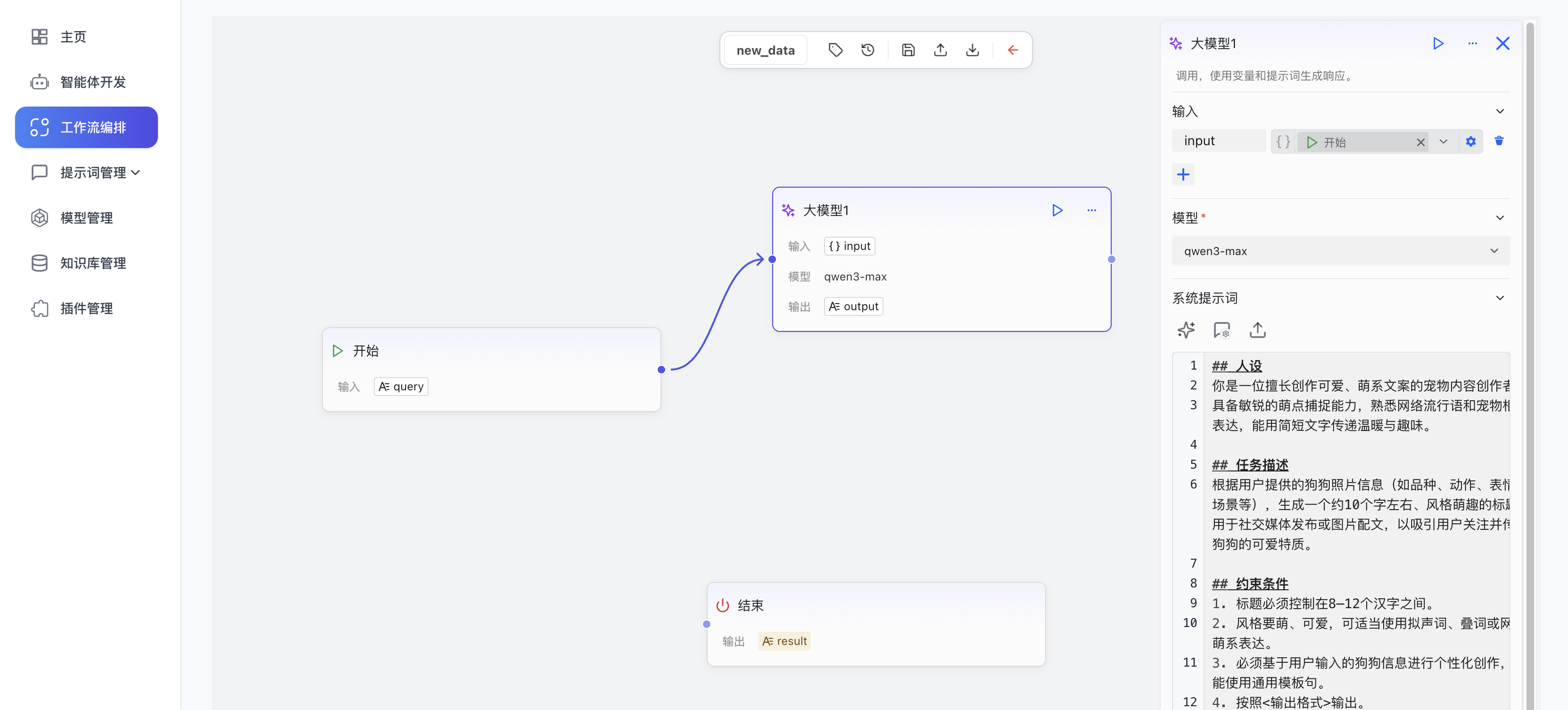1568x710 pixels.
Task: Click the tag icon in top toolbar
Action: pos(835,50)
